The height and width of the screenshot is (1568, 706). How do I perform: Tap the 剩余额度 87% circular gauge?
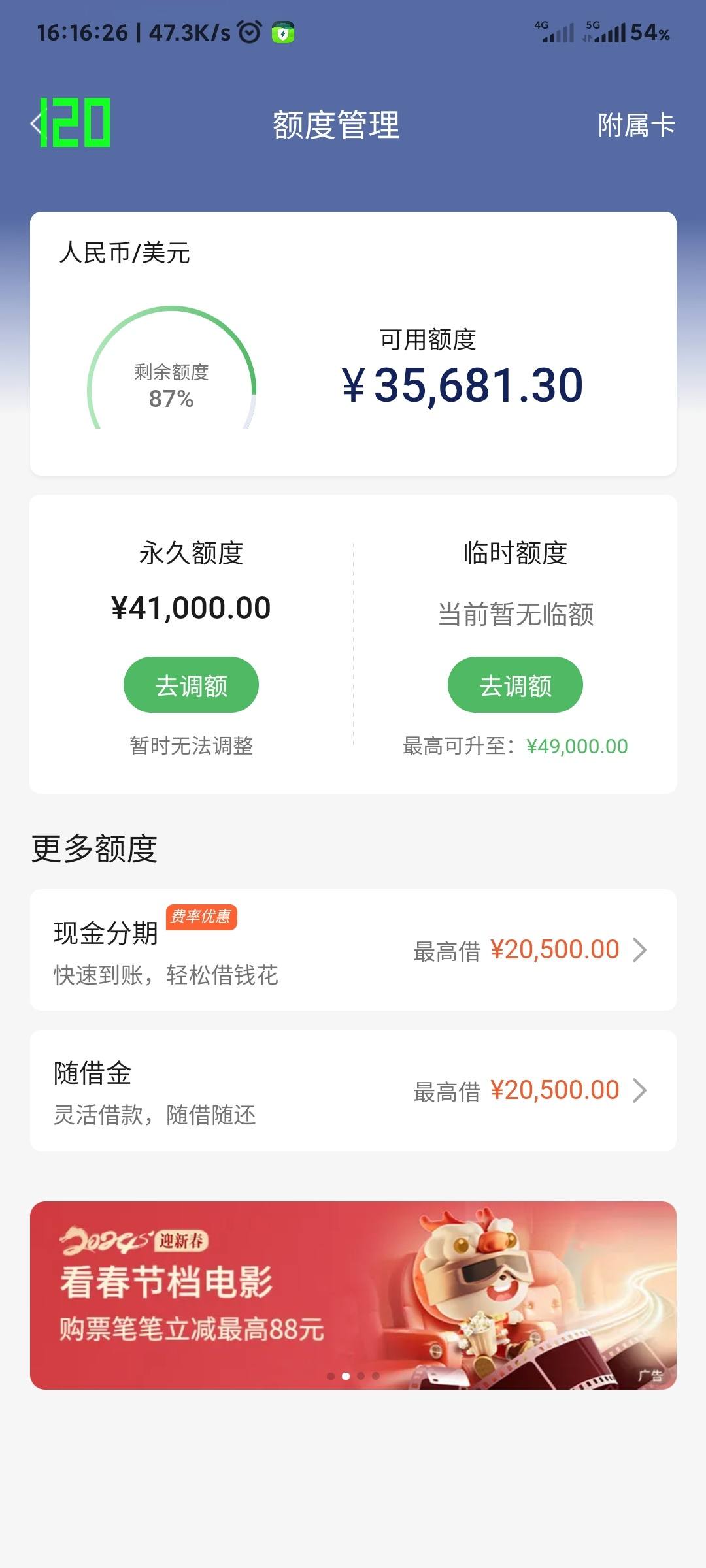[172, 368]
